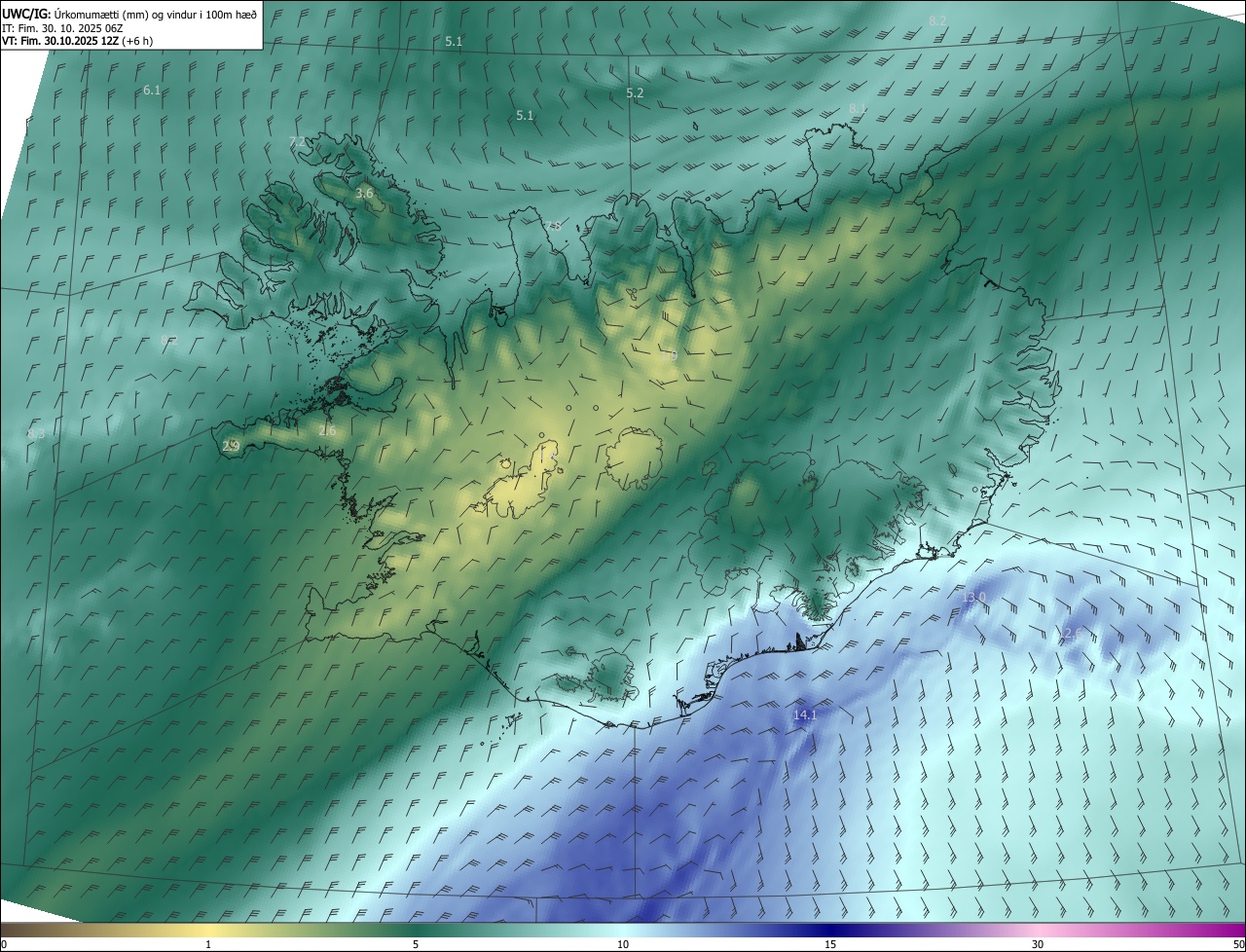Select the 2.6 value on Snæfellsnes peninsula
The image size is (1246, 952).
[327, 430]
